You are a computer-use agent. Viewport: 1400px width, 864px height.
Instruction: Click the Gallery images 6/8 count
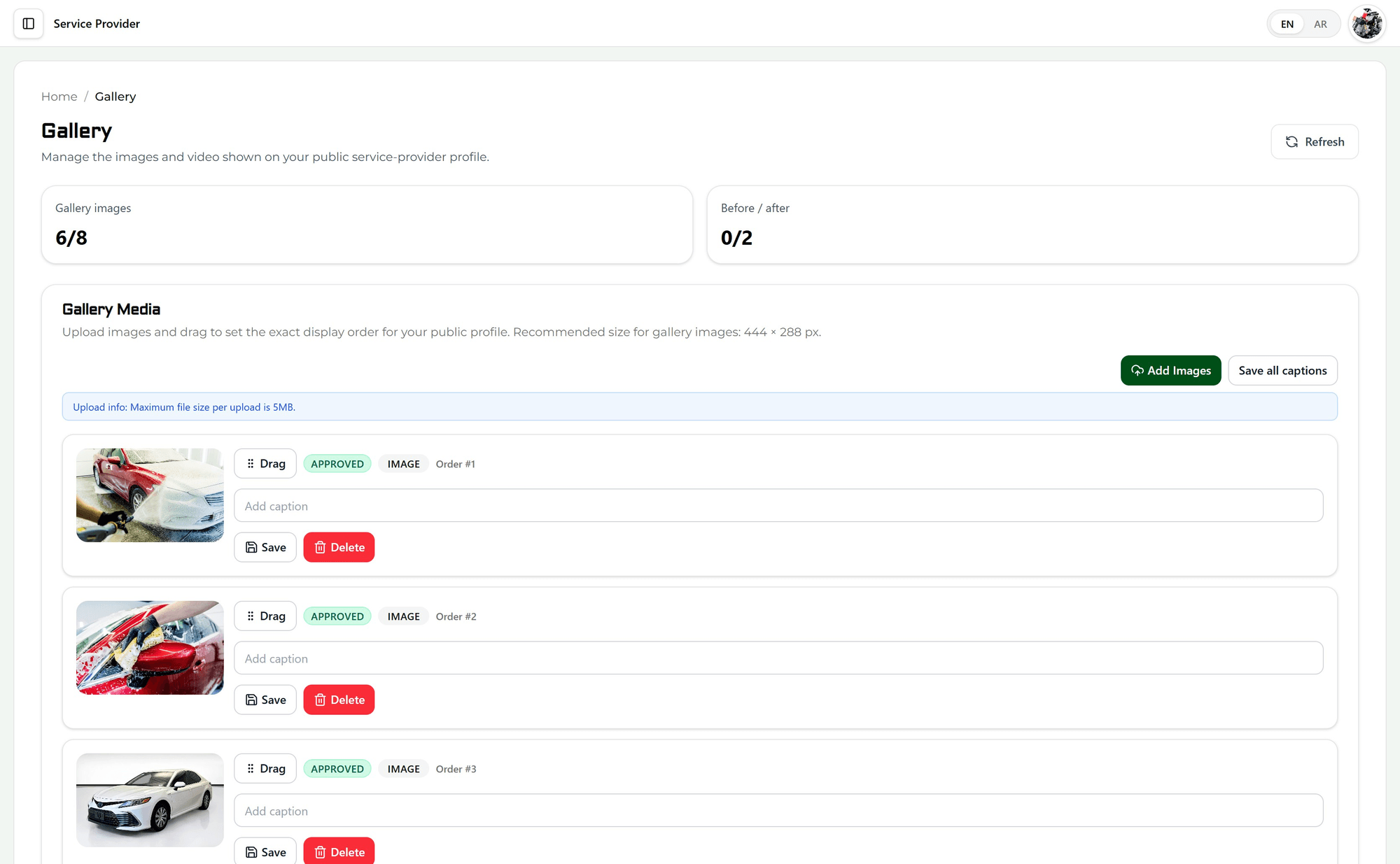[71, 238]
